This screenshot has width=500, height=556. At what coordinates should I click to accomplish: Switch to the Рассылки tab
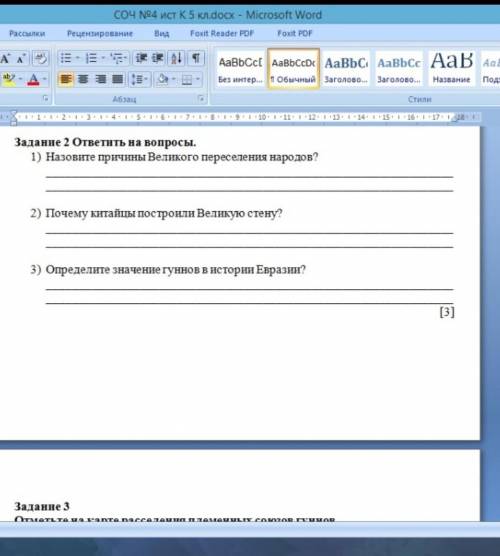pyautogui.click(x=27, y=34)
